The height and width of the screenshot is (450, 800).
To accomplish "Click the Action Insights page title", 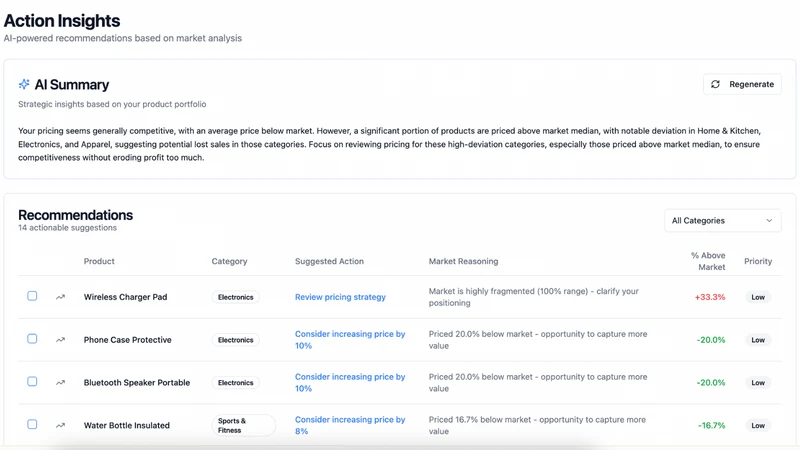I will click(62, 21).
